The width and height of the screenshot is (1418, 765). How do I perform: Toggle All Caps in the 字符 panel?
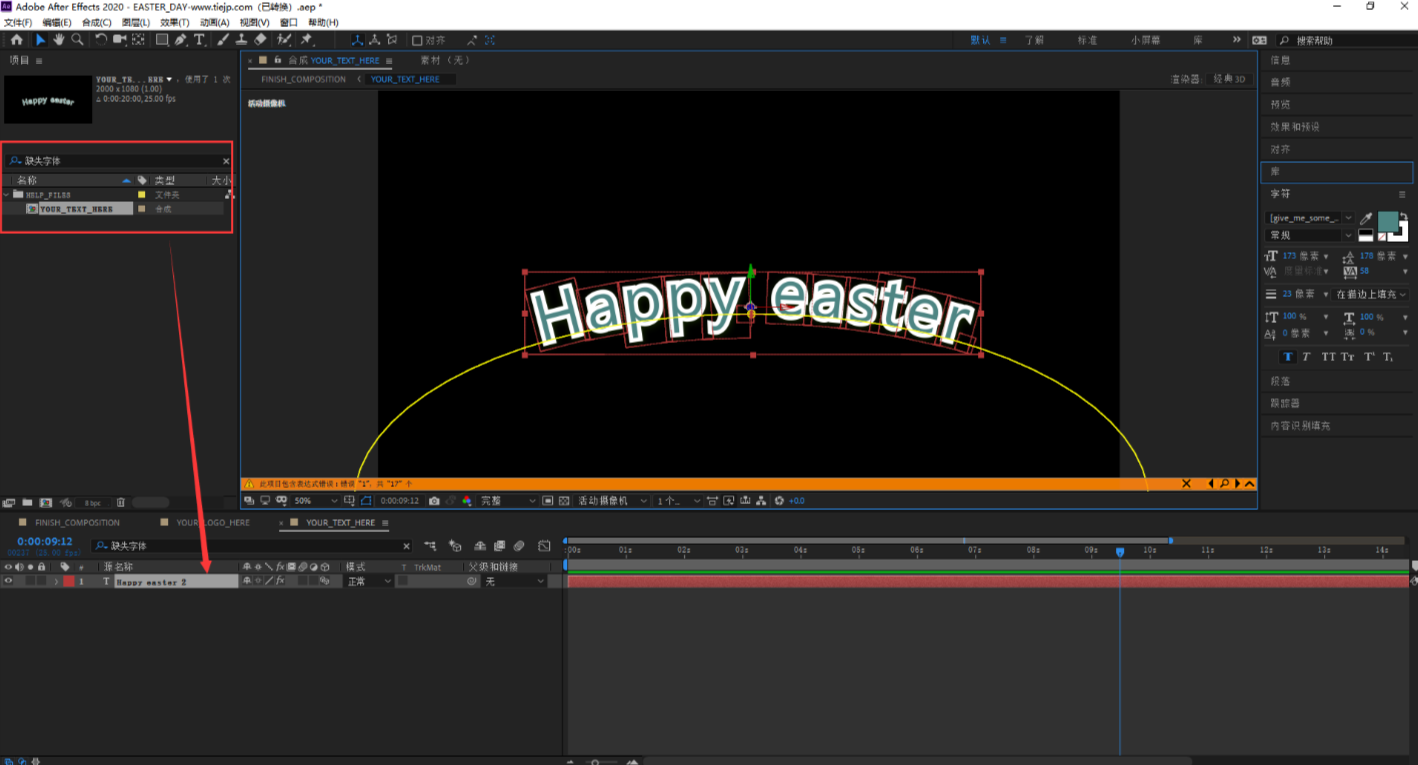(1328, 357)
